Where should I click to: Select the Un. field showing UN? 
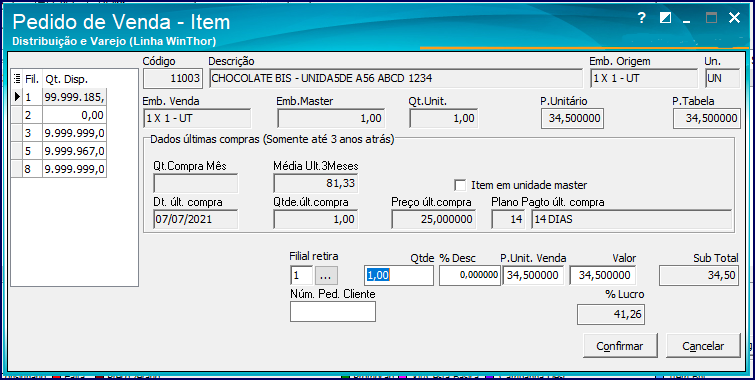[x=722, y=79]
